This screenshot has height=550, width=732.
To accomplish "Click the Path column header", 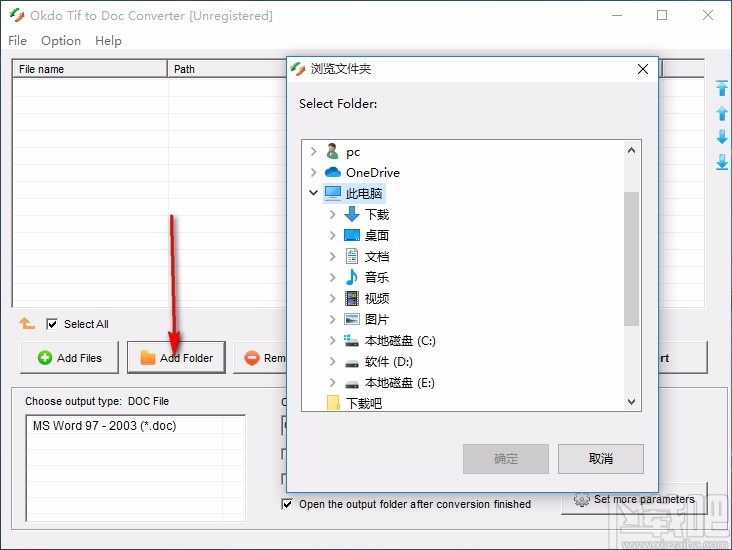I will pos(227,69).
